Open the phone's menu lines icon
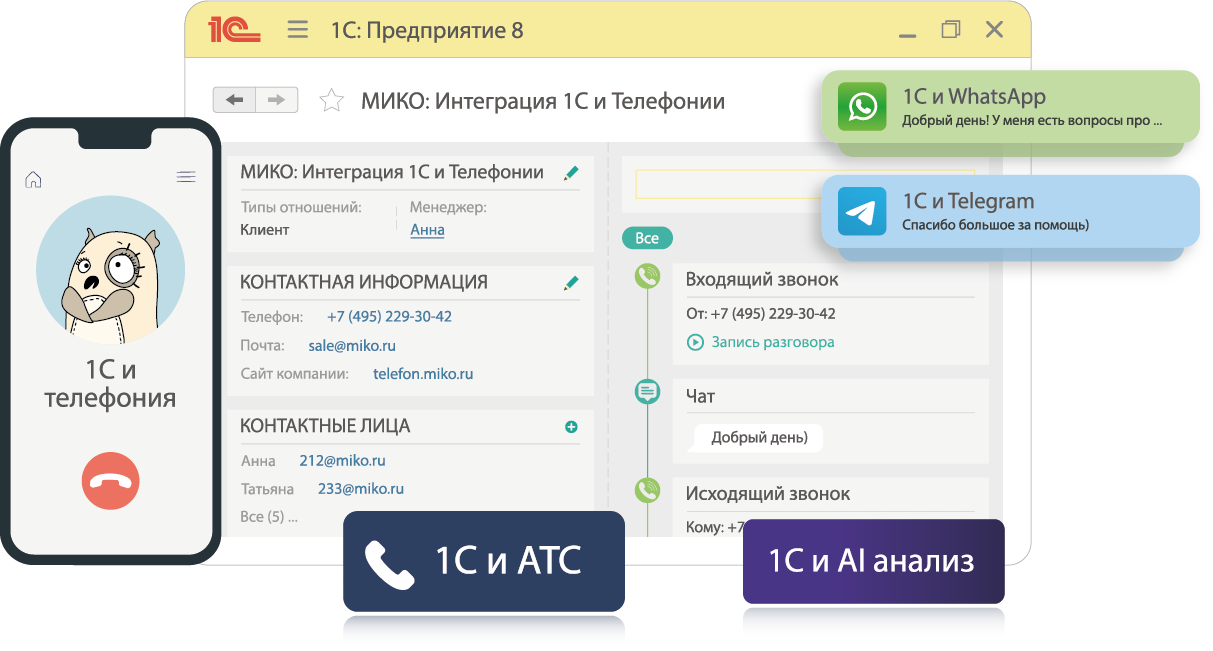The height and width of the screenshot is (651, 1213). 186,177
